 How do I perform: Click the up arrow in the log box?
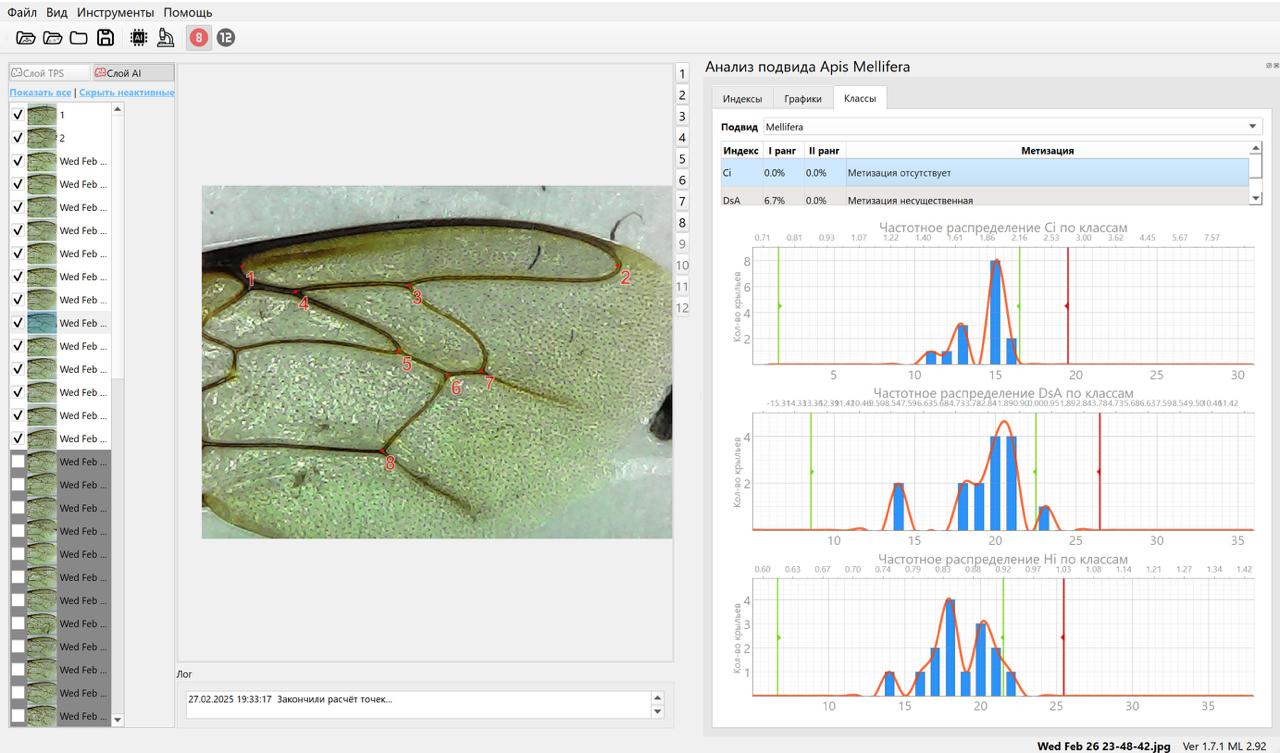[x=657, y=698]
